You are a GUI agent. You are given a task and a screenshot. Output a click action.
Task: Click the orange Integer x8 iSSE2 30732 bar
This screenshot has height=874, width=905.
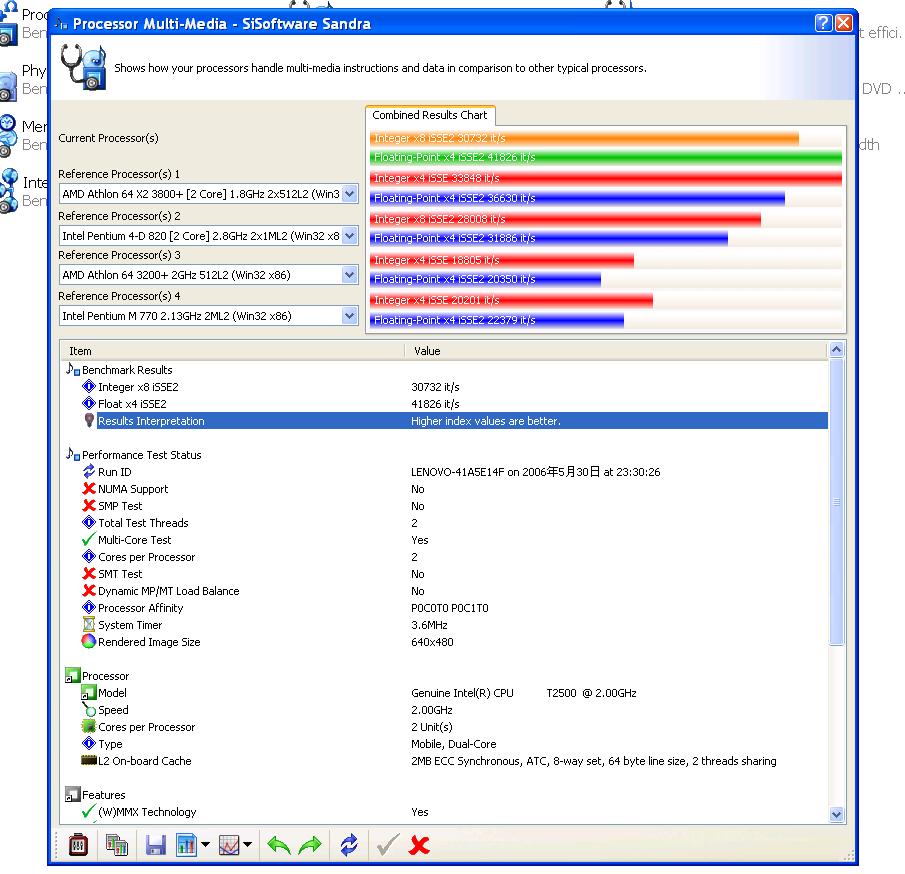click(x=584, y=138)
